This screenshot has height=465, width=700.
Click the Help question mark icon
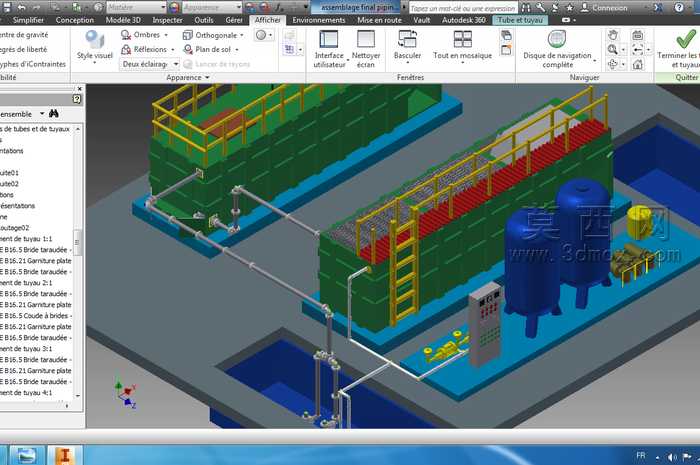pos(679,8)
